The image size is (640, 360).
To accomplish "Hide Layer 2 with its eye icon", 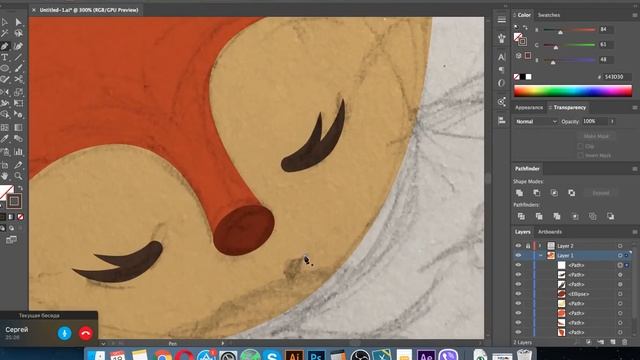I will [x=518, y=246].
